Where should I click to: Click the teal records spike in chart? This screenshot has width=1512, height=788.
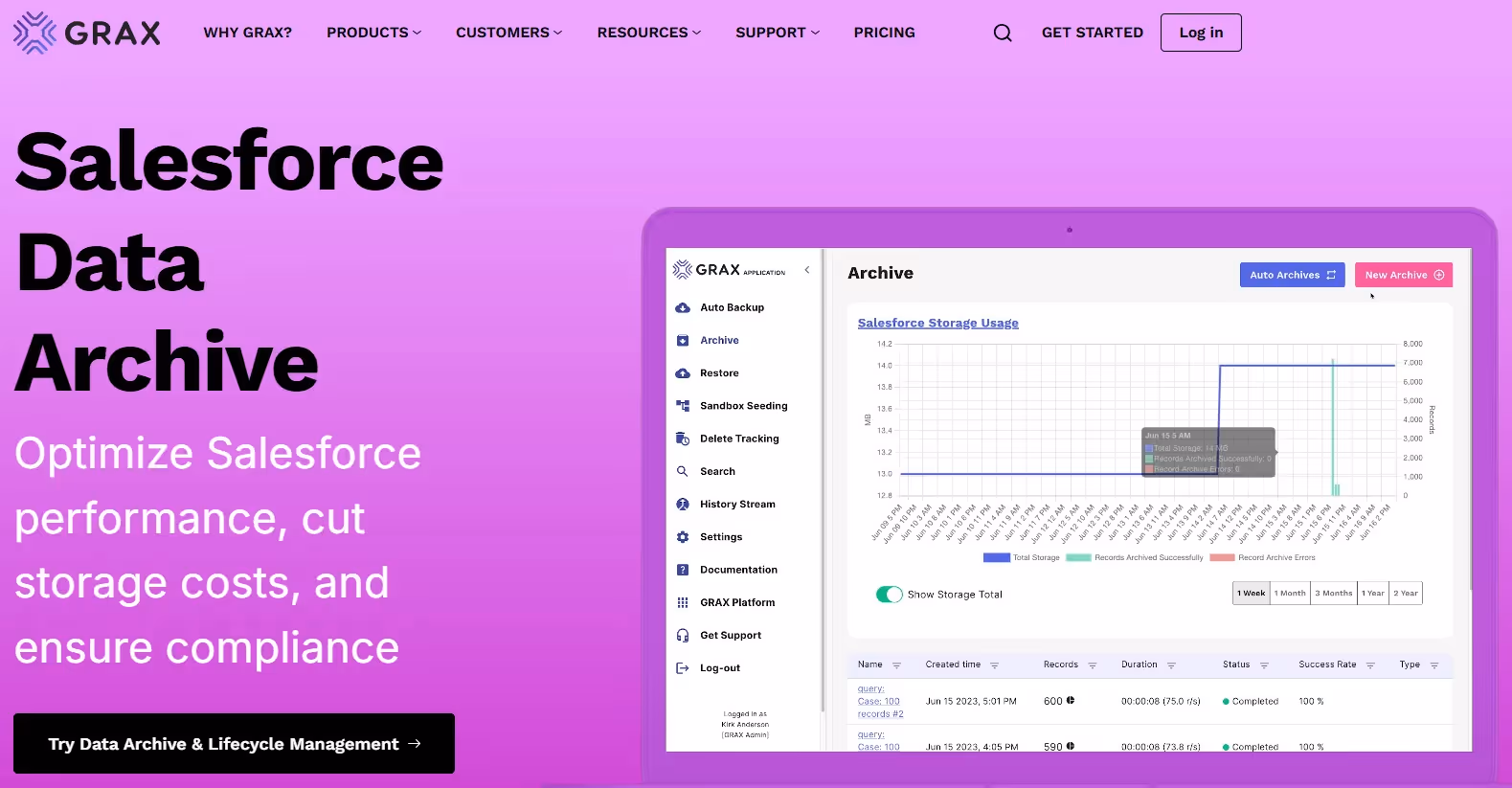1333,427
